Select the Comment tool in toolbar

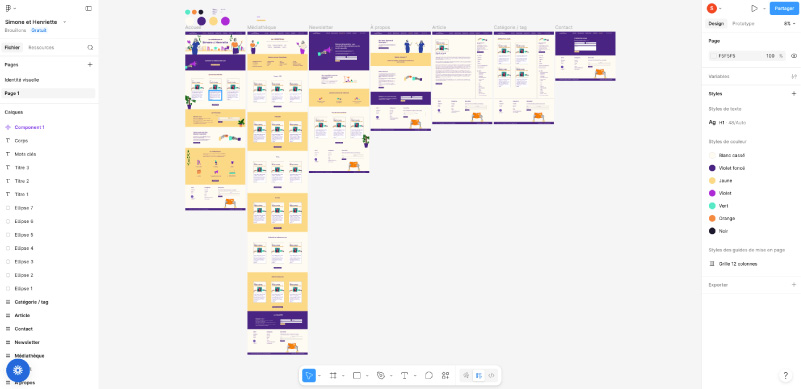(429, 375)
